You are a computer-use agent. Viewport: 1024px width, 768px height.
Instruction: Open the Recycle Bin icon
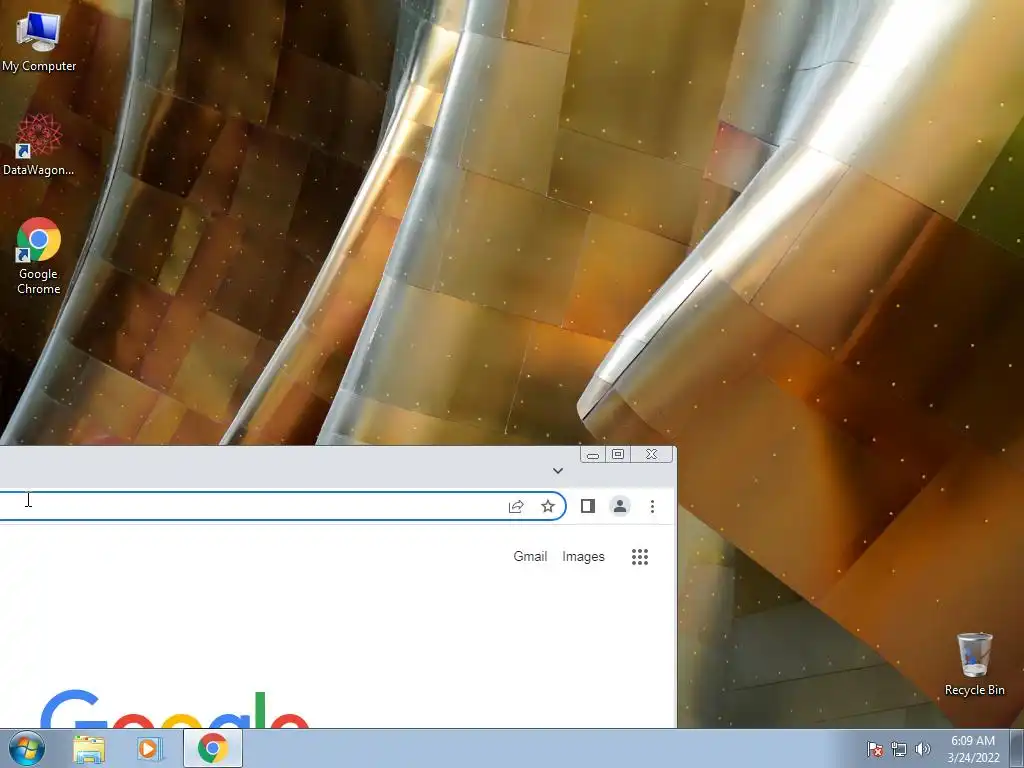point(974,664)
